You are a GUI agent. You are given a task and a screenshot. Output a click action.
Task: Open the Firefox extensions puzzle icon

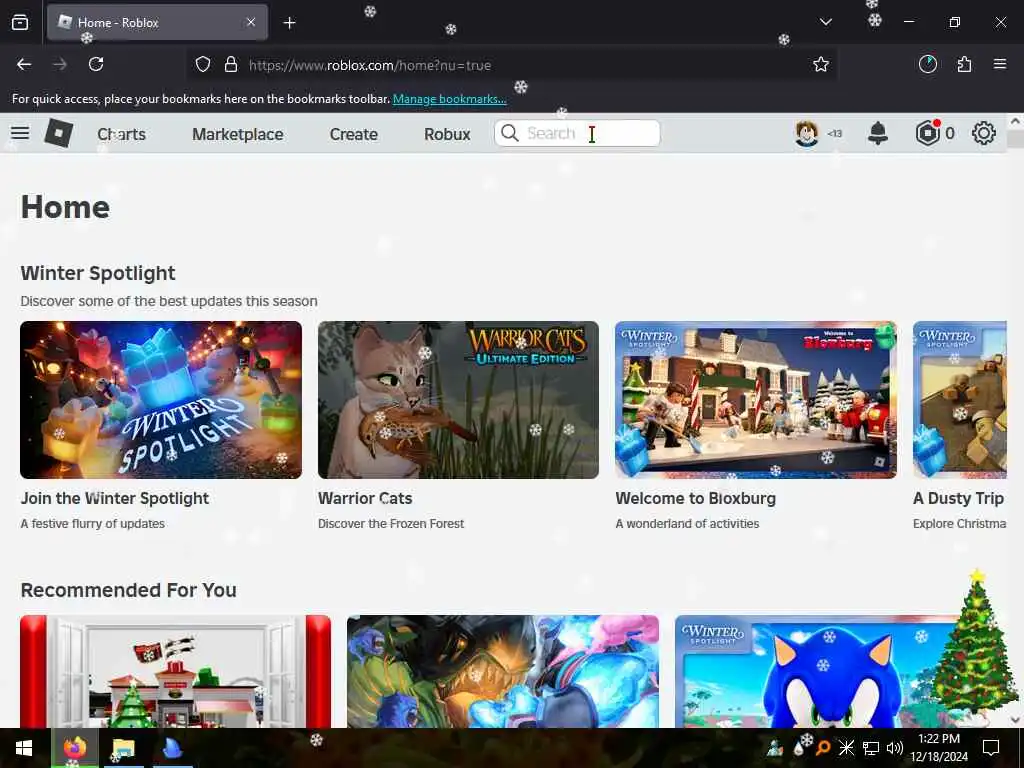964,64
